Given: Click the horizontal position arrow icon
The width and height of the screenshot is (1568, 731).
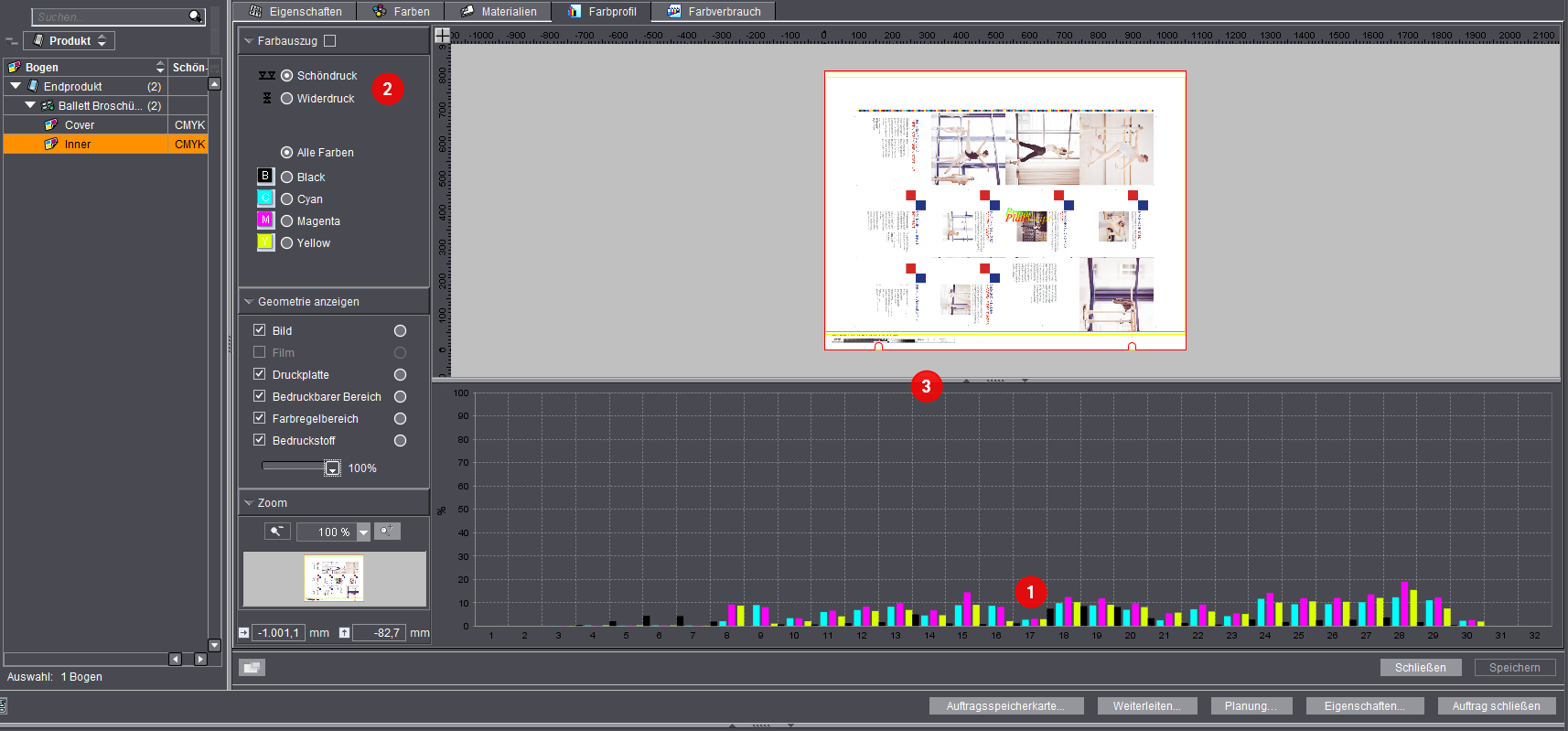Looking at the screenshot, I should tap(243, 632).
